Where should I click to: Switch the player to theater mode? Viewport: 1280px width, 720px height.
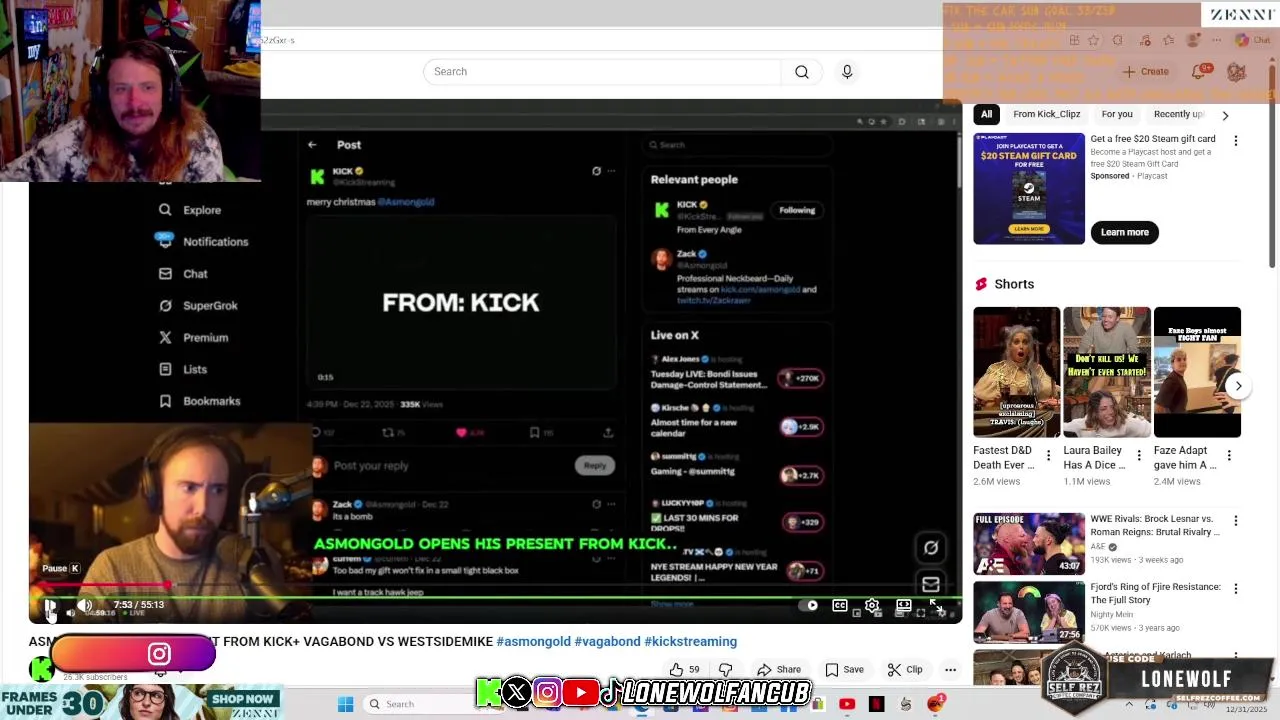pos(903,605)
